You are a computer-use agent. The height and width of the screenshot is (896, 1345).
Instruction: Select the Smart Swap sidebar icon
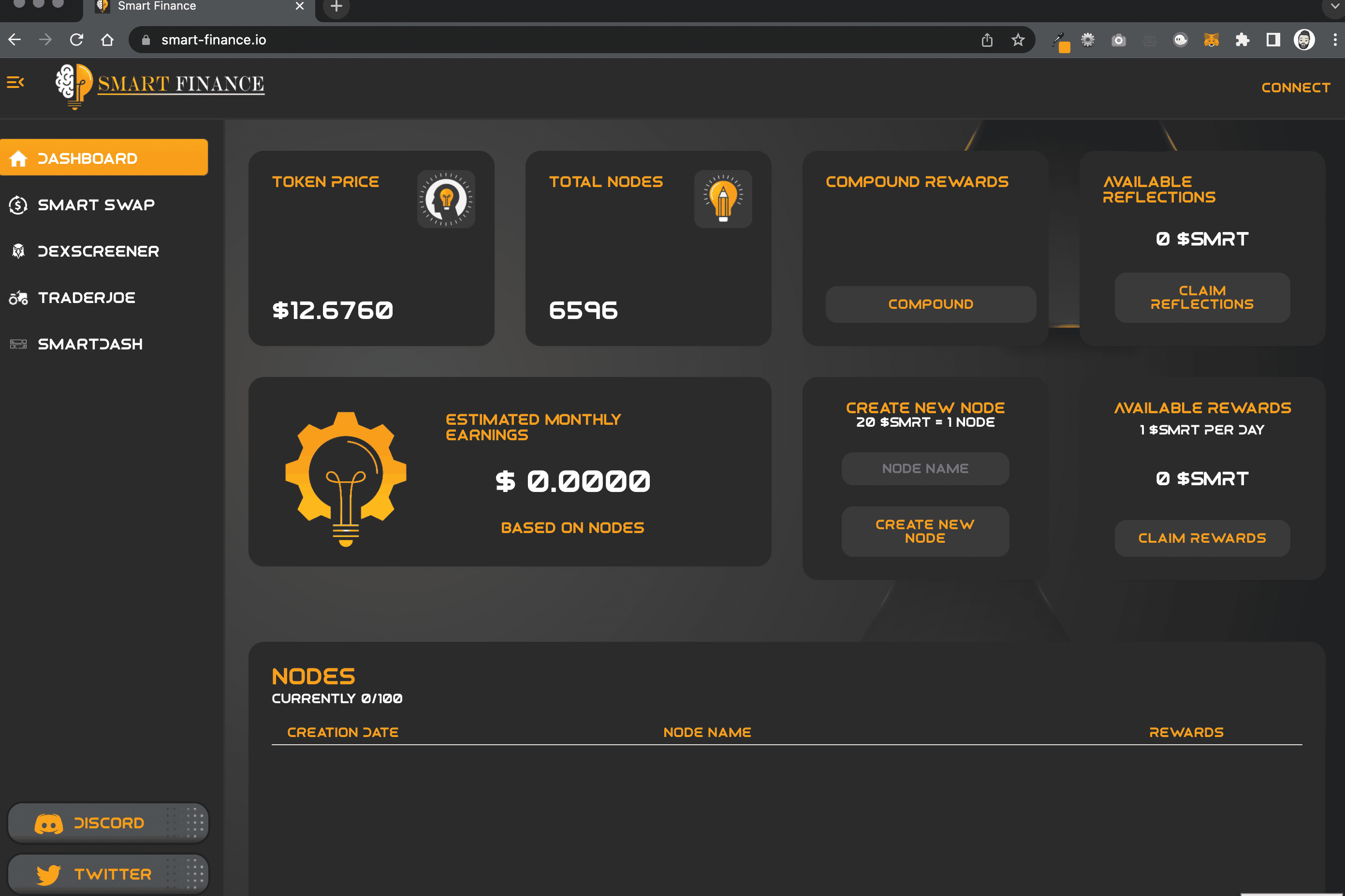[x=18, y=204]
